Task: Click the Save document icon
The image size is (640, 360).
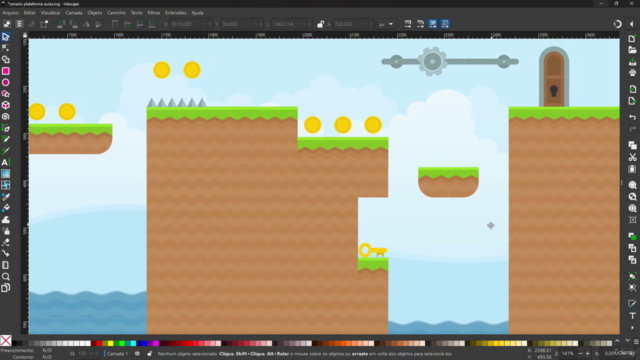Action: 632,62
